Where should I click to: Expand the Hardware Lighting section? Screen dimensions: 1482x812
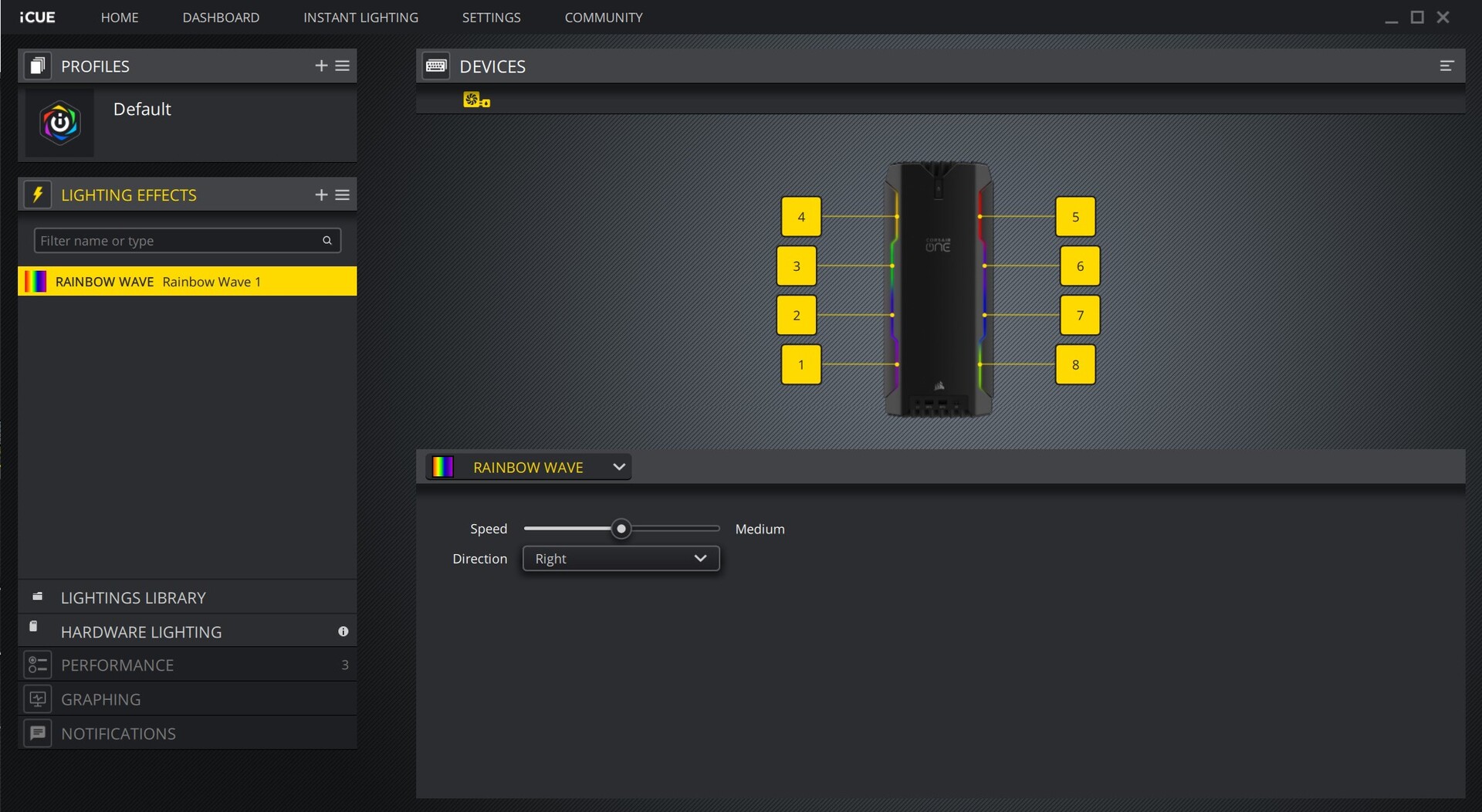188,631
